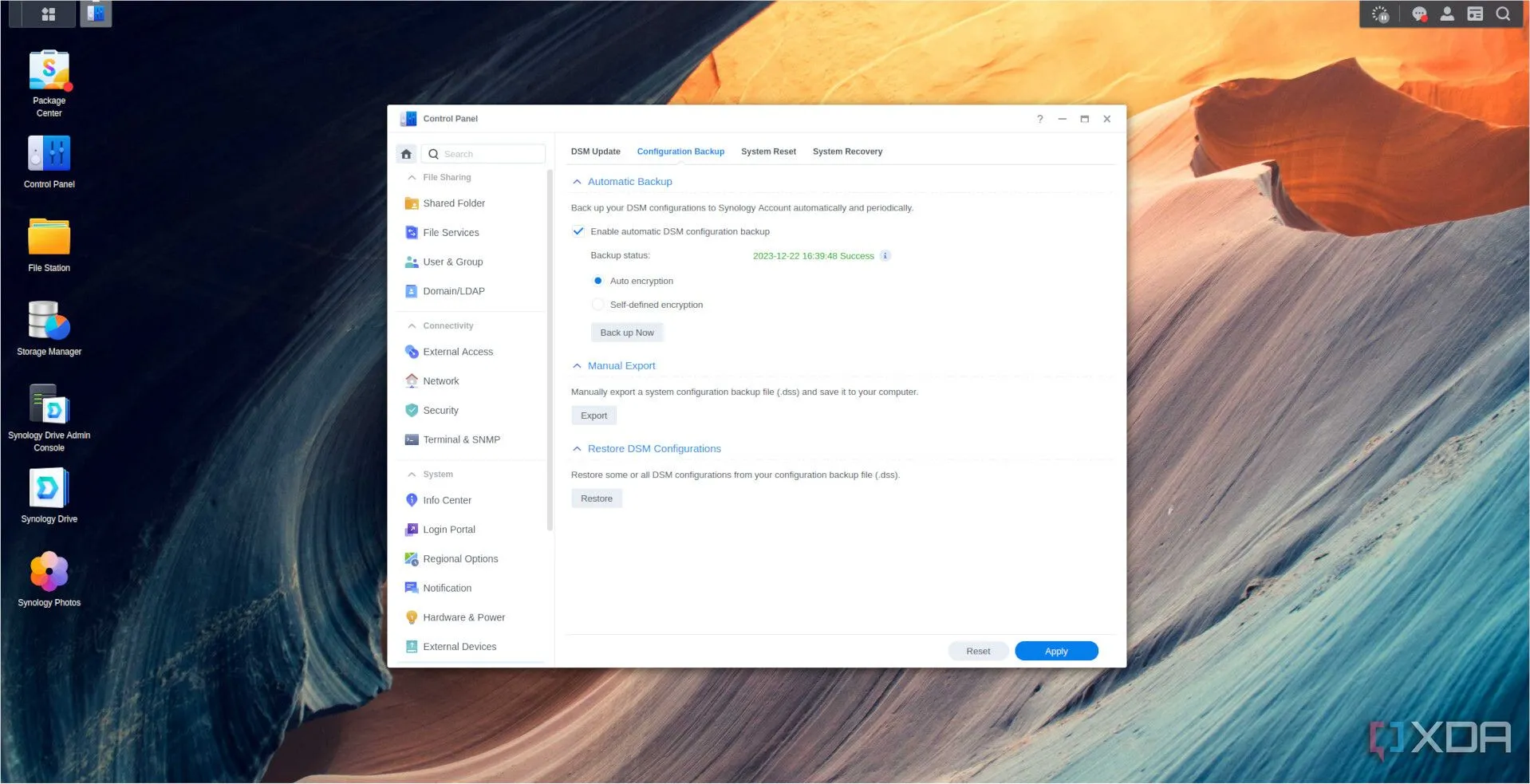1530x784 pixels.
Task: Click the sidebar vertical scrollbar
Action: [x=550, y=351]
